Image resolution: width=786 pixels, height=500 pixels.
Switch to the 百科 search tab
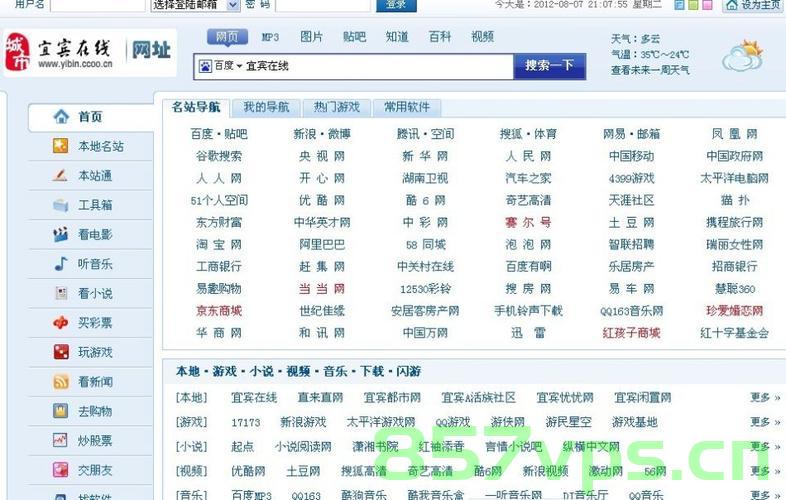coord(440,37)
